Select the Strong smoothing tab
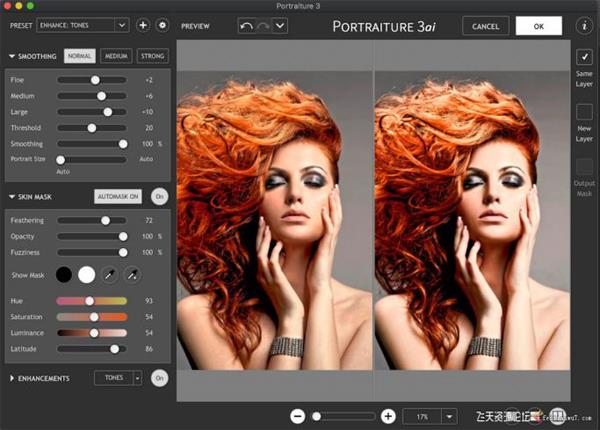This screenshot has width=600, height=430. [152, 56]
